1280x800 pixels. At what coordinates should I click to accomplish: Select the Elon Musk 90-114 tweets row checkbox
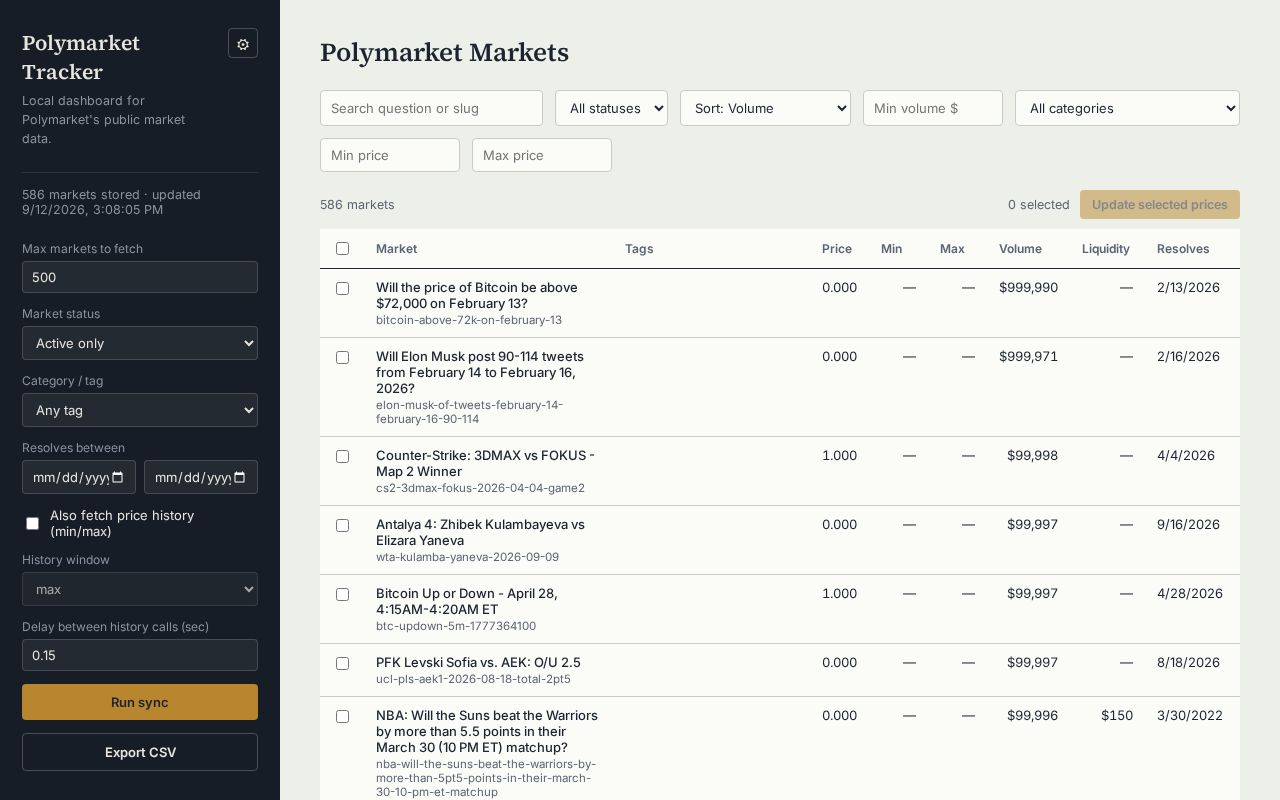coord(342,357)
